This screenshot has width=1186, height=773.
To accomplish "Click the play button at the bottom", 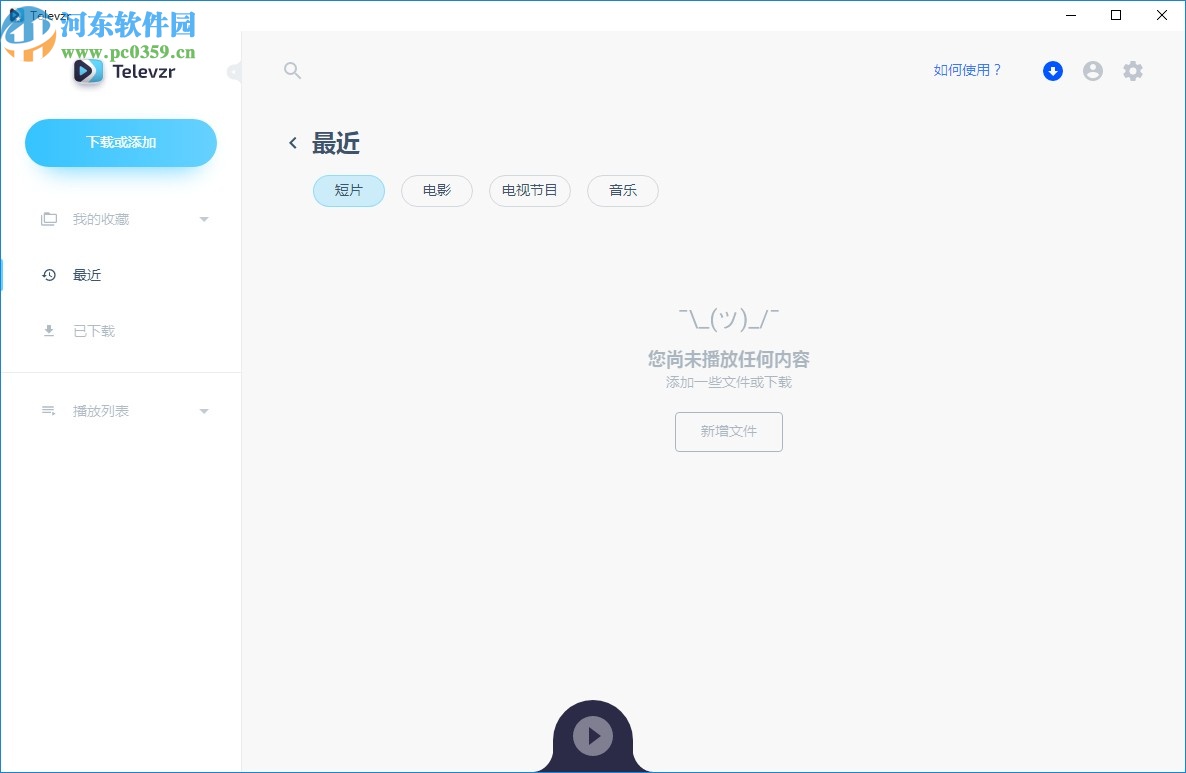I will coord(591,735).
